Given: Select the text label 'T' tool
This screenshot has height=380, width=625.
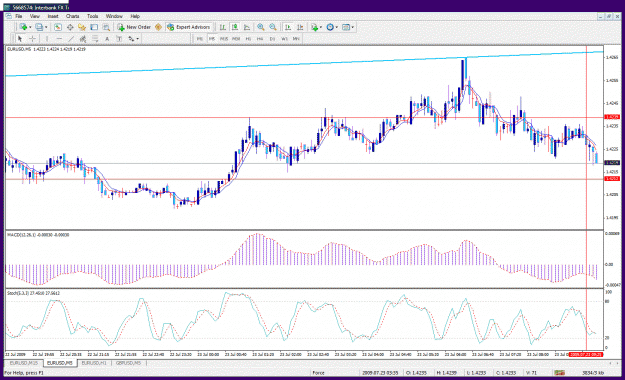Looking at the screenshot, I should 119,39.
